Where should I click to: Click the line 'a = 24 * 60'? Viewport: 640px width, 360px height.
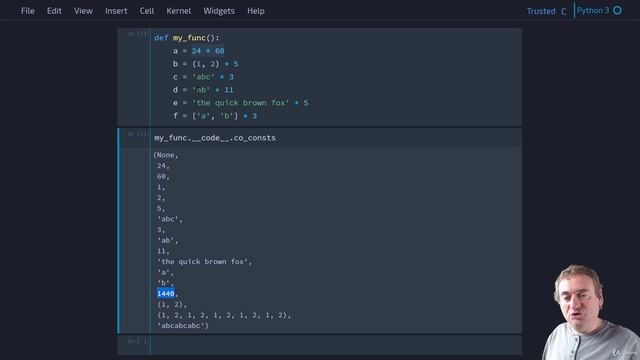198,51
